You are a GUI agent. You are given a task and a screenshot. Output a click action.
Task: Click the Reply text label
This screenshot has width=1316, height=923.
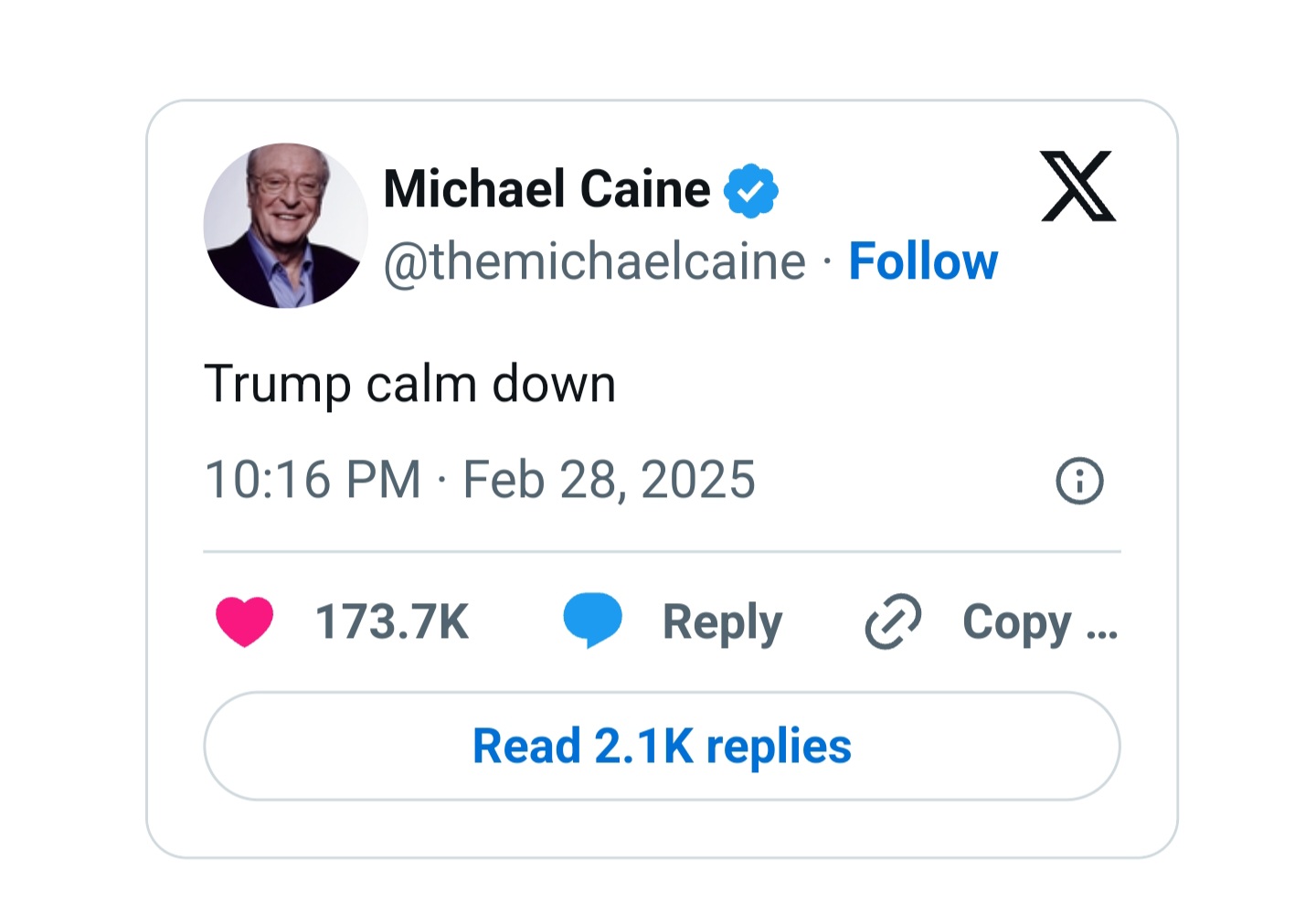[x=722, y=622]
